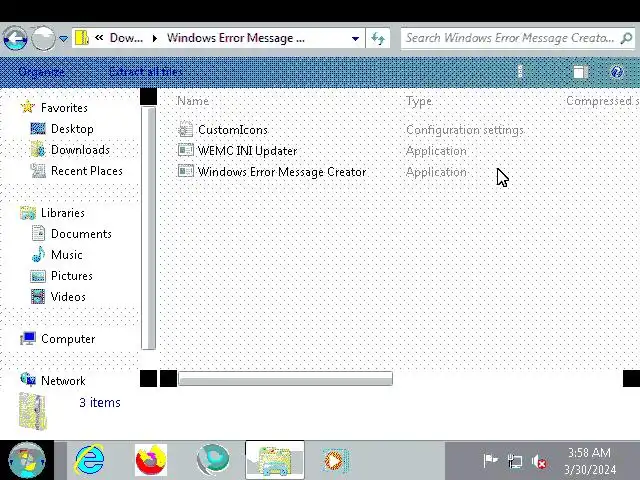Click the 'Dow...' breadcrumb segment
Image resolution: width=640 pixels, height=480 pixels.
(x=126, y=38)
